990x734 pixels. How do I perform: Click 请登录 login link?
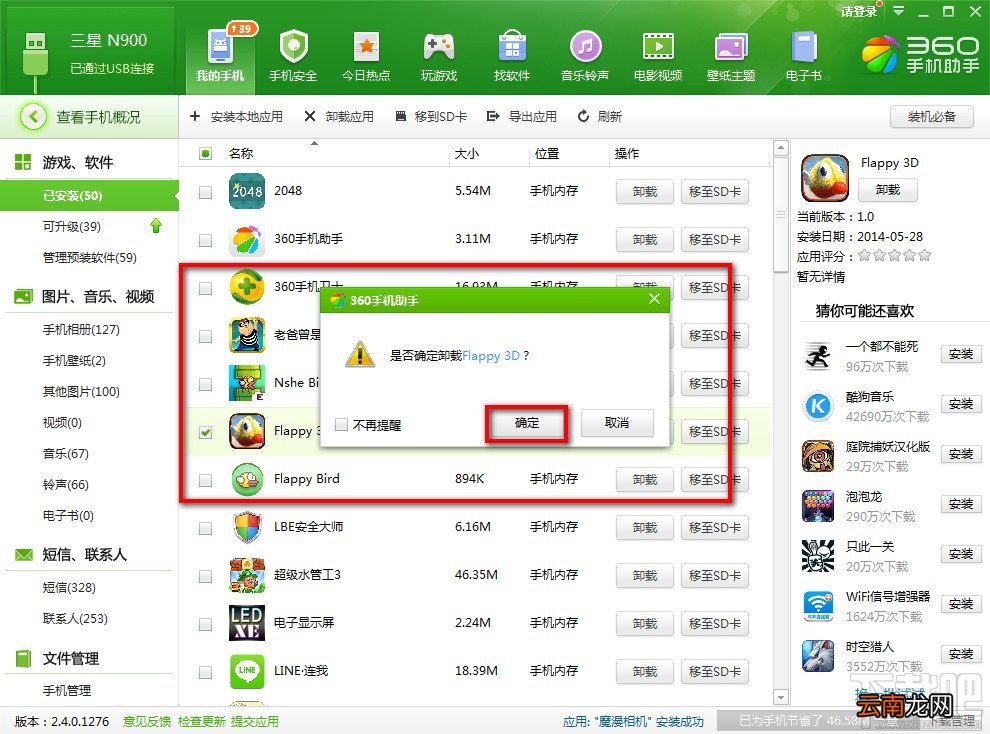click(x=859, y=11)
